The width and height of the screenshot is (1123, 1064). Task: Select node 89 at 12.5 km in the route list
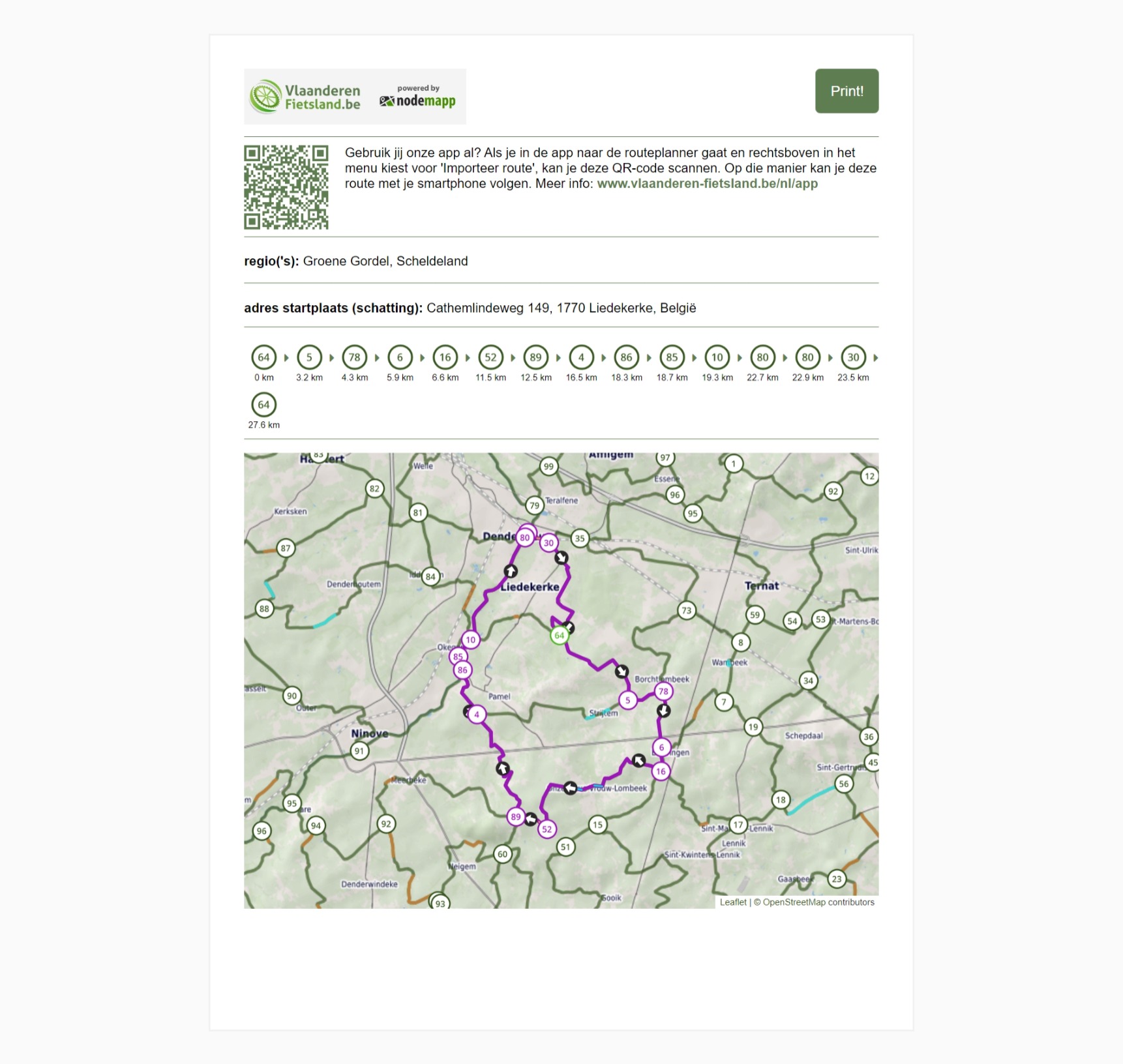click(x=535, y=357)
